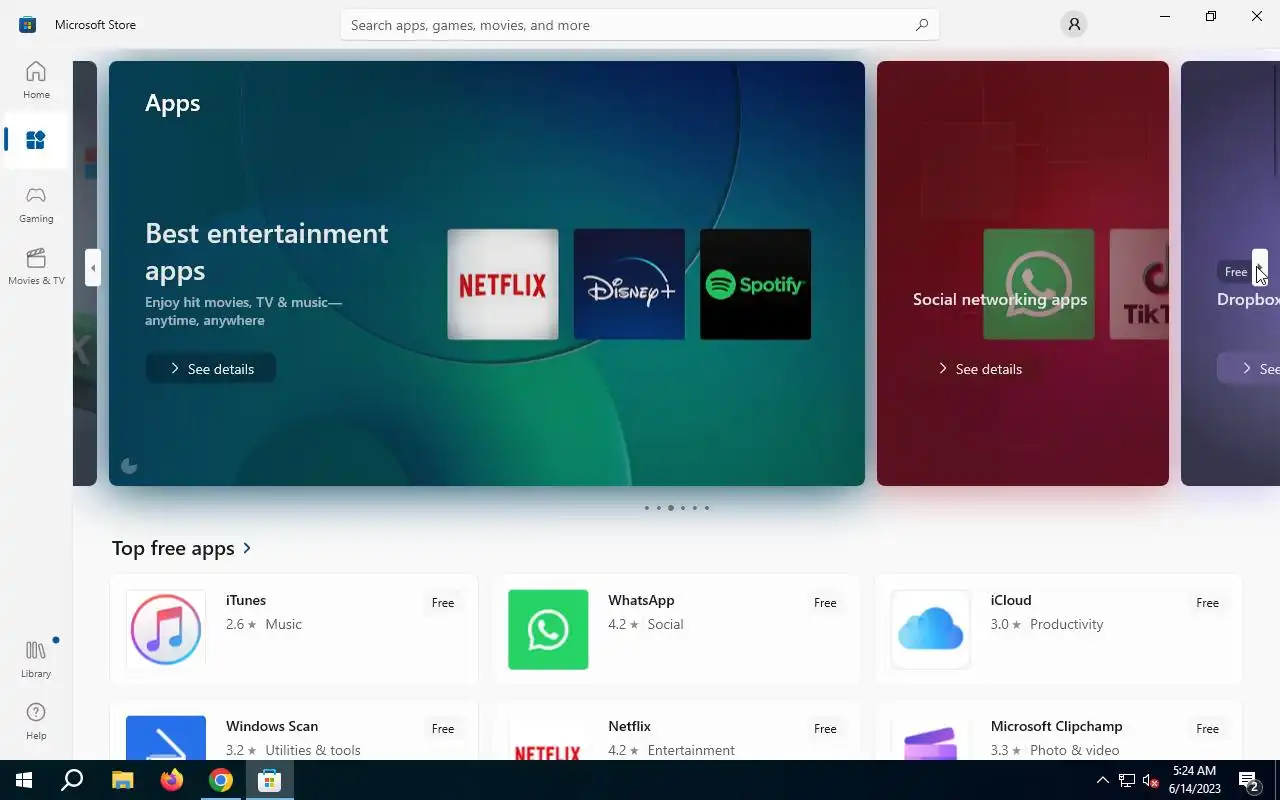Open the WhatsApp tile in Social banner
The image size is (1280, 800).
[x=1038, y=284]
